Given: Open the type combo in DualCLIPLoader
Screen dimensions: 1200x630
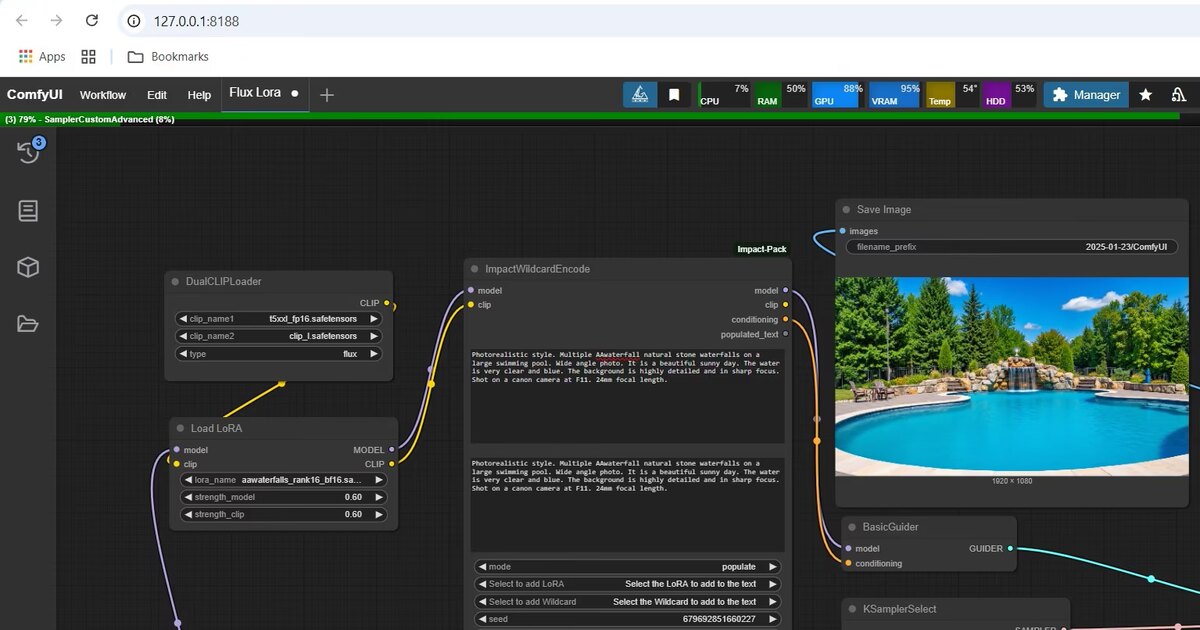Looking at the screenshot, I should pos(278,354).
